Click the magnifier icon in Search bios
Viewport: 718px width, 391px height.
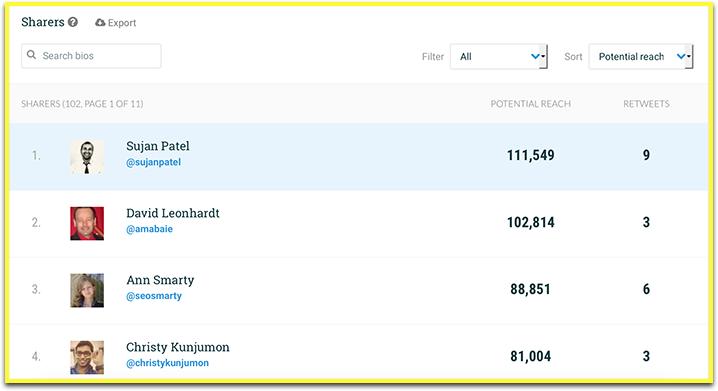pos(31,55)
